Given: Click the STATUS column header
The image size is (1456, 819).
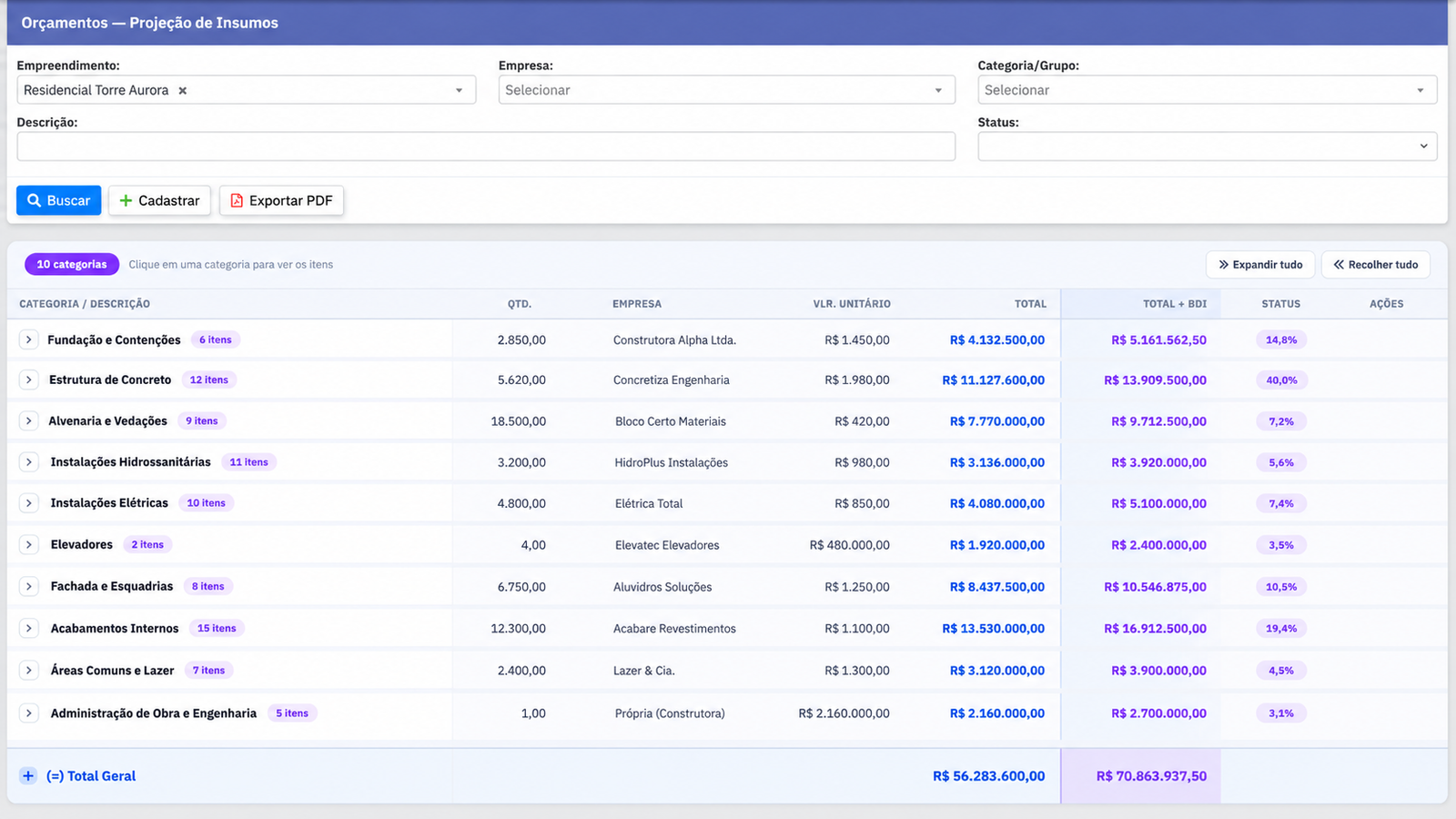Looking at the screenshot, I should 1280,304.
